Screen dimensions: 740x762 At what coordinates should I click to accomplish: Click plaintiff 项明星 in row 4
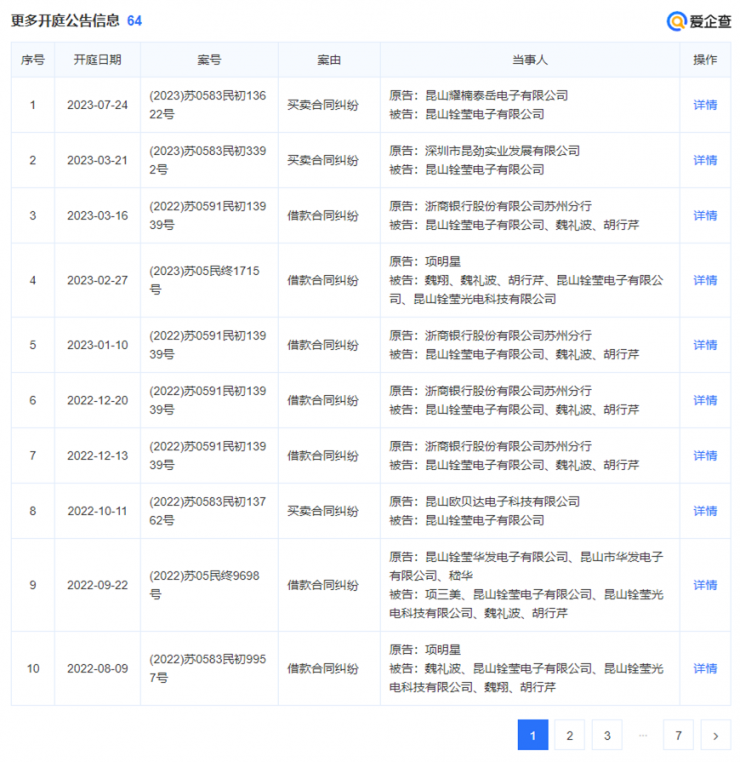click(x=443, y=262)
